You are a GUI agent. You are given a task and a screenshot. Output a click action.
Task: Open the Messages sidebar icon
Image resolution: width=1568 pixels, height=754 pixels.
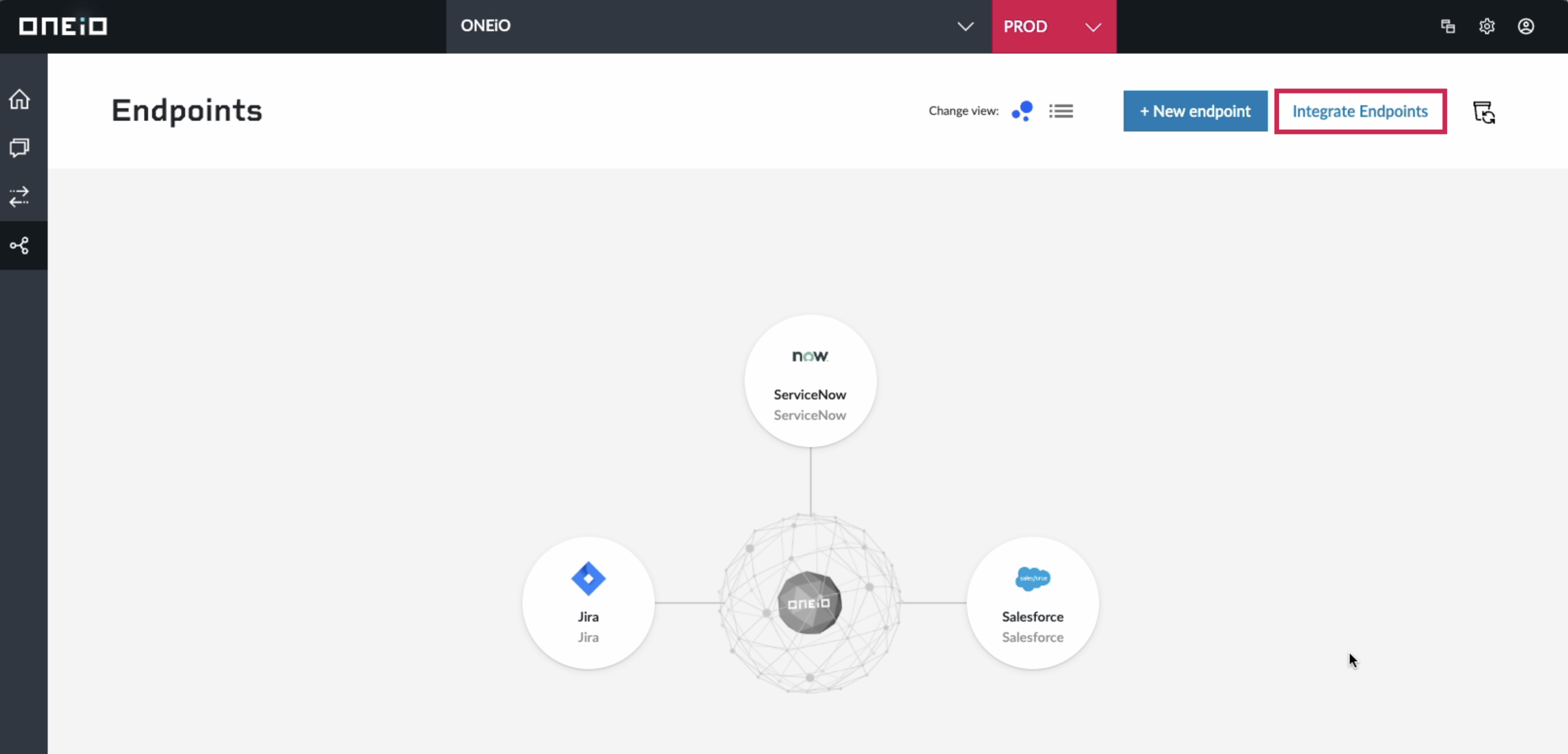click(19, 148)
